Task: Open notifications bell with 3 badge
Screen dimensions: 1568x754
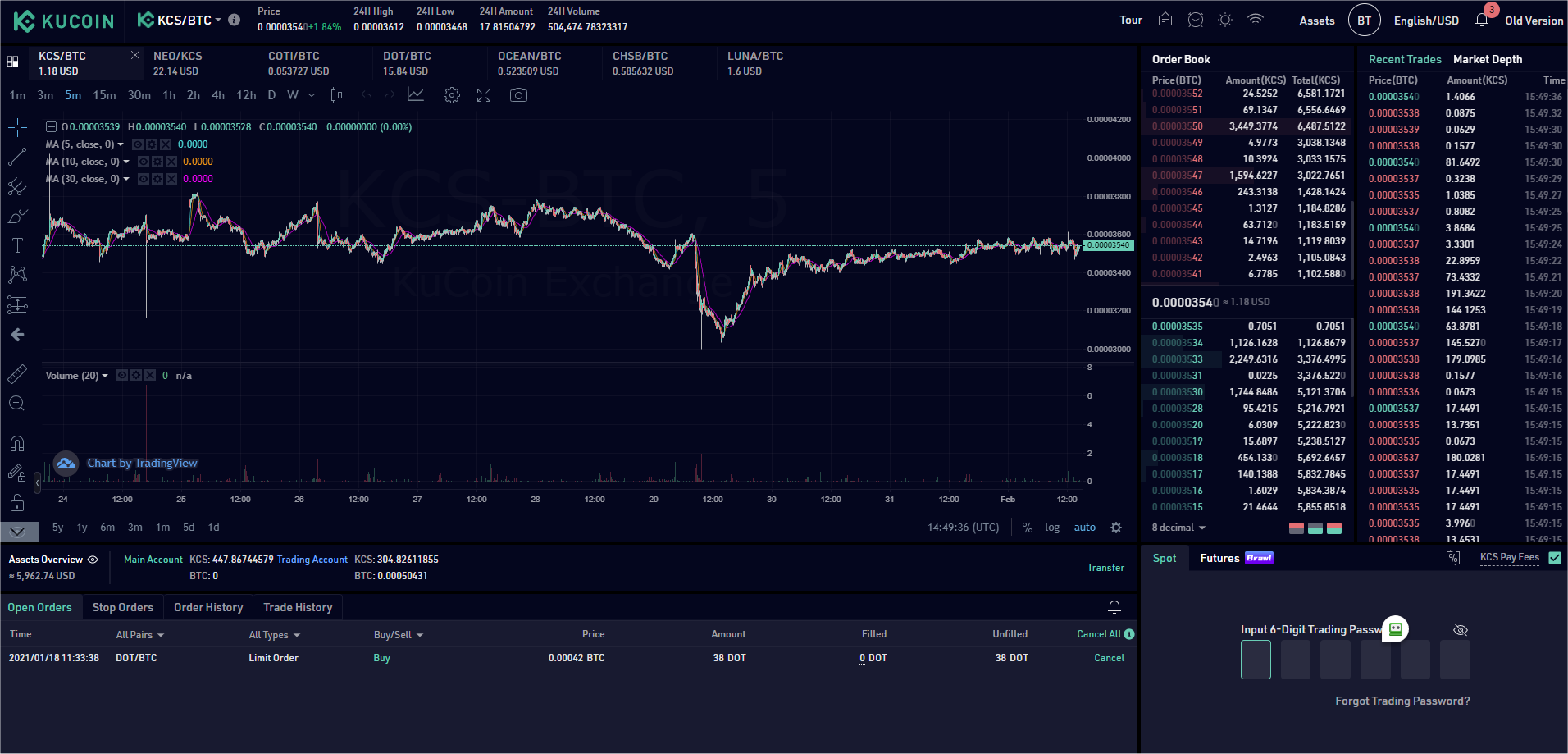Action: click(1482, 20)
